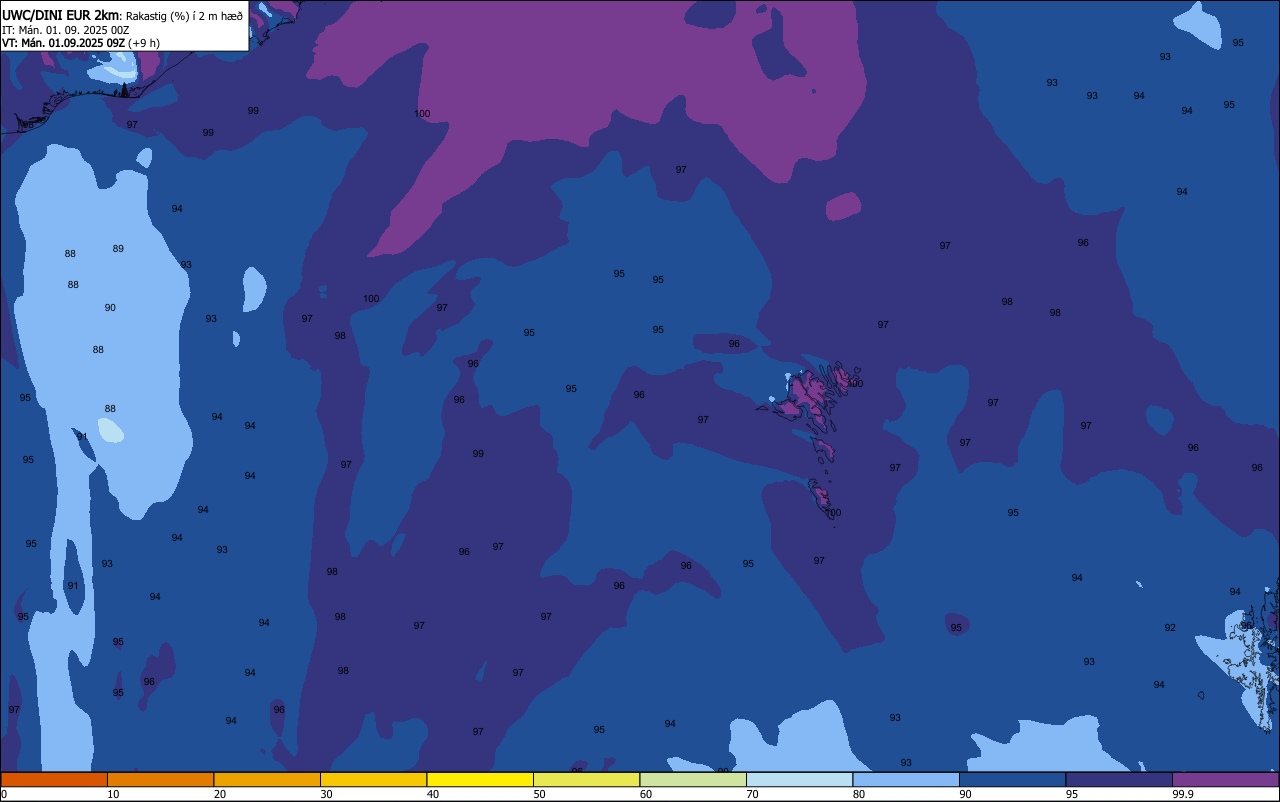Click the legend tick label '80'
1280x802 pixels.
click(x=859, y=794)
